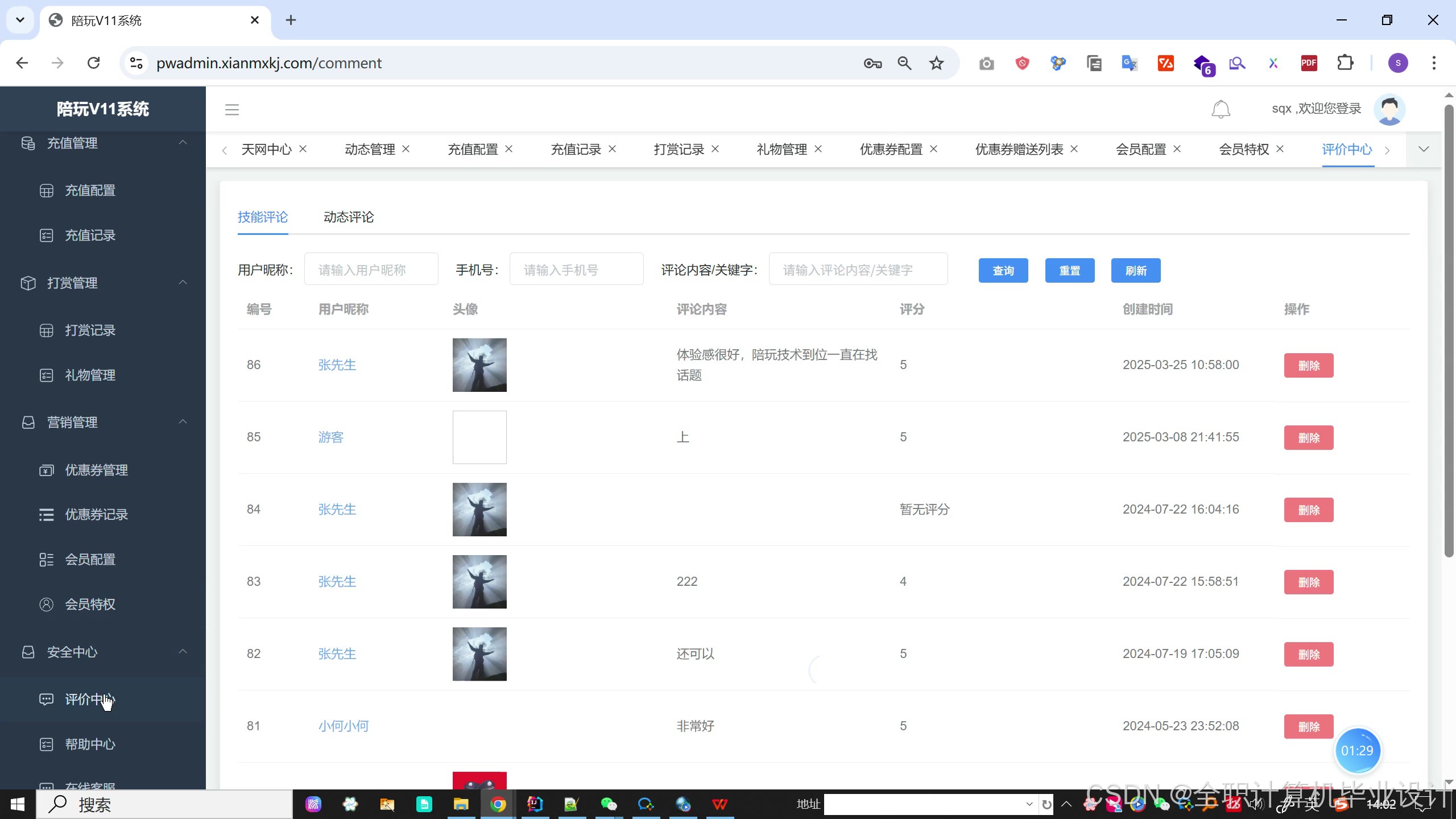
Task: Close the 礼物管理 tab
Action: [x=818, y=149]
